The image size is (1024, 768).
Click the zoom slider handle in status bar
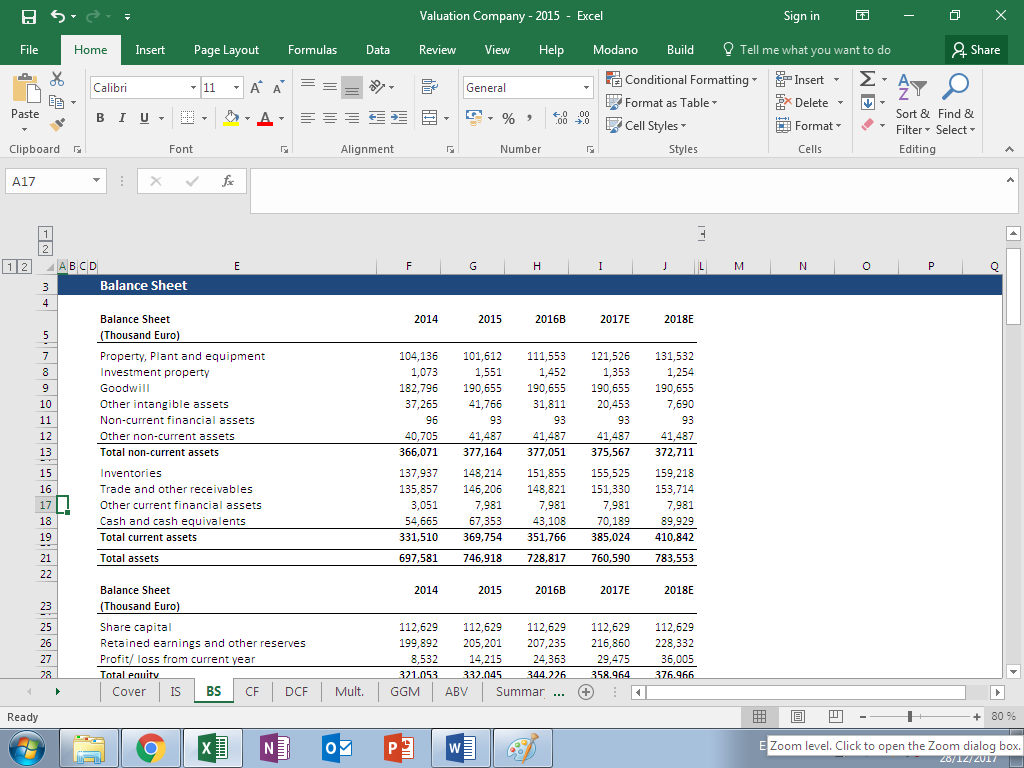pos(908,717)
